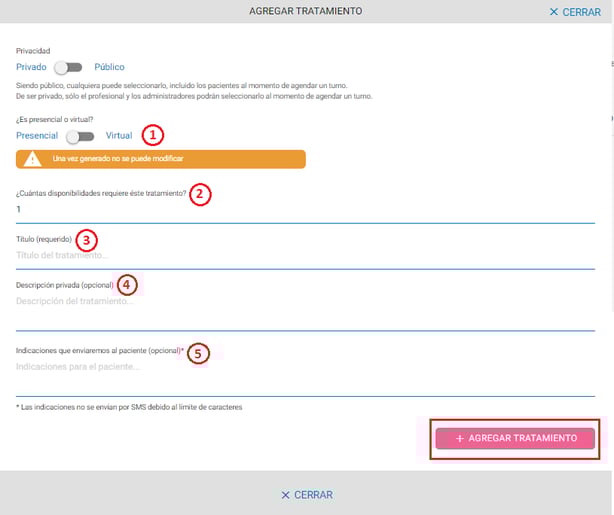Toggle the Privado/Público privacy switch
Viewport: 614px width, 515px height.
coord(69,67)
